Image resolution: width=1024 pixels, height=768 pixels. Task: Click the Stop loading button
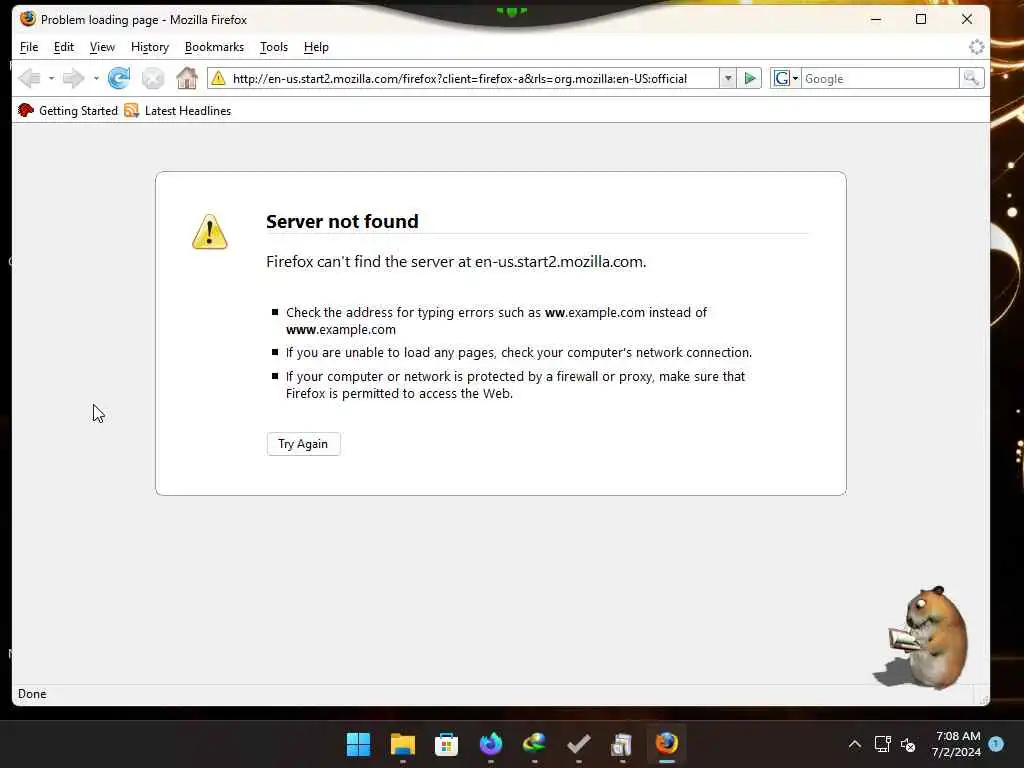point(153,78)
